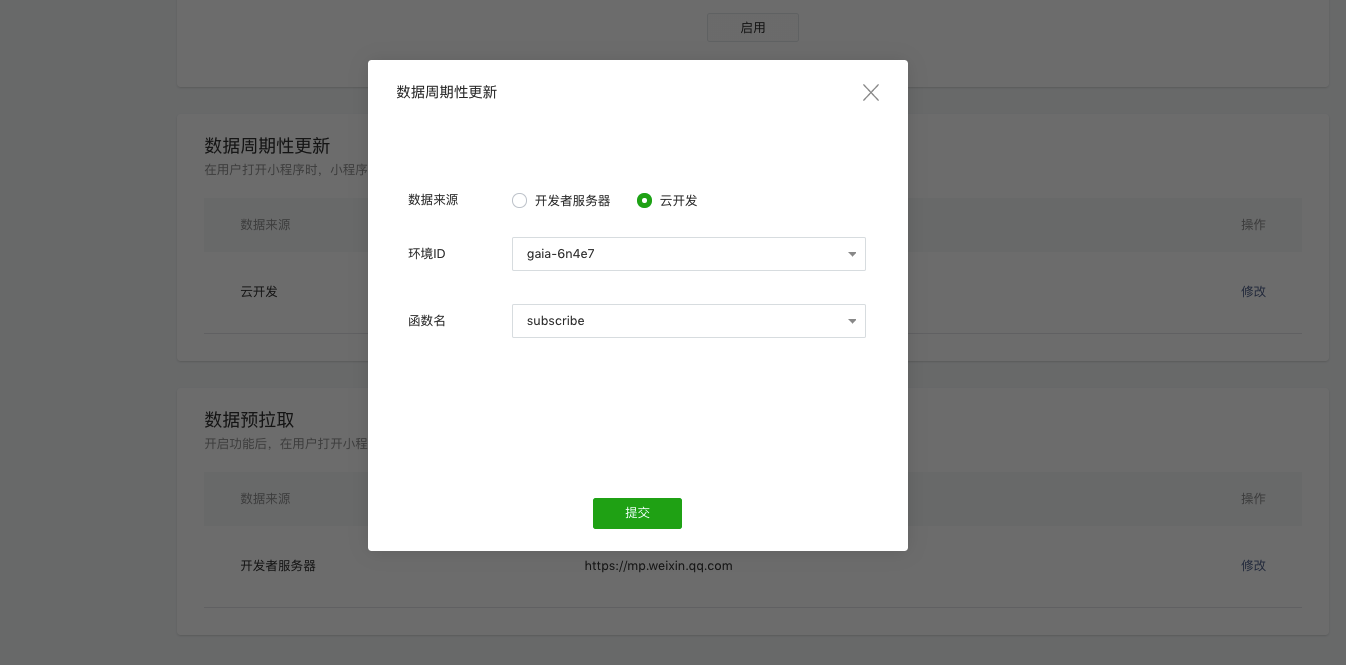
Task: Click the 数据来源 label in dialog
Action: coord(433,200)
